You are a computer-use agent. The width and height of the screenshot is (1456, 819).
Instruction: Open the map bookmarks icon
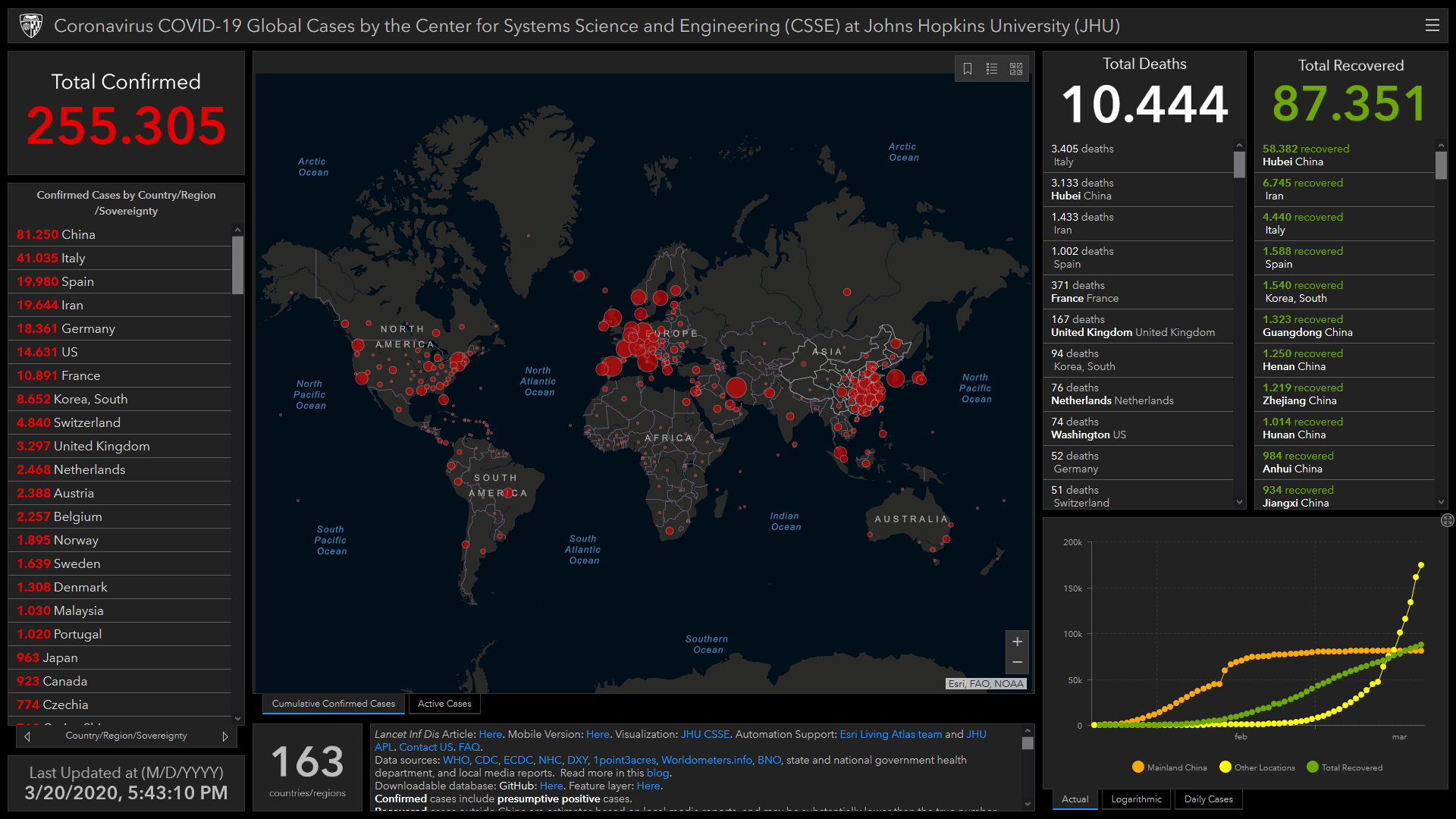click(x=968, y=69)
